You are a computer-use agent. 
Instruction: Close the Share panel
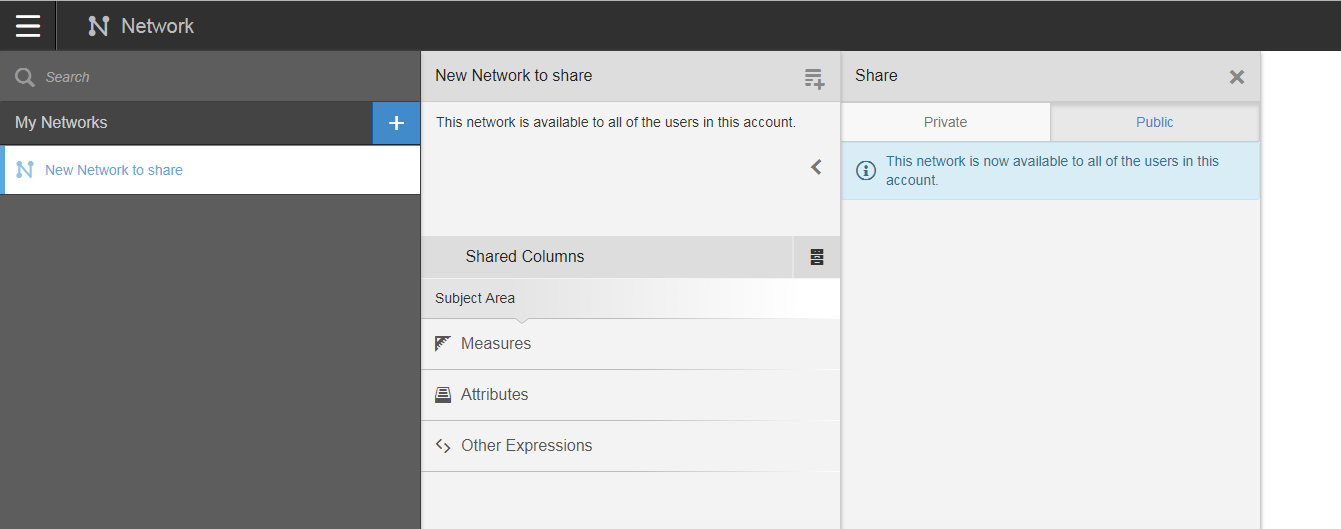tap(1237, 77)
